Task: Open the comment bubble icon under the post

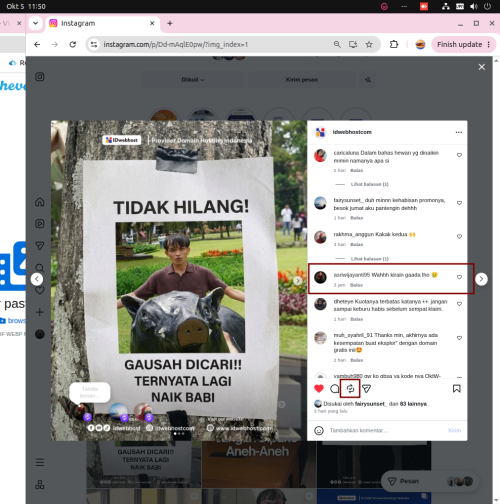Action: point(335,389)
